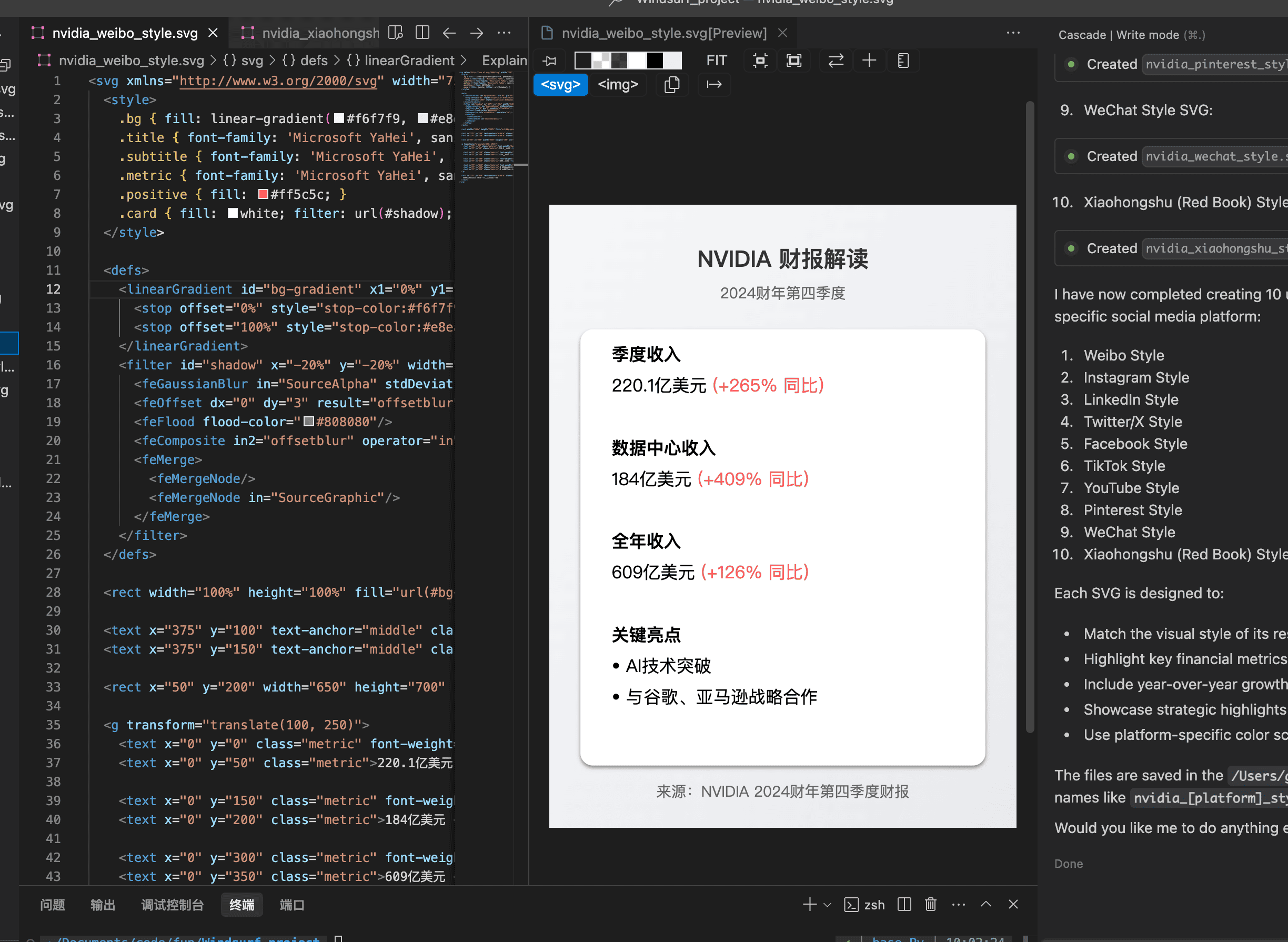Screen dimensions: 1288x942
Task: Select the dark background swatch in preview
Action: 583,61
